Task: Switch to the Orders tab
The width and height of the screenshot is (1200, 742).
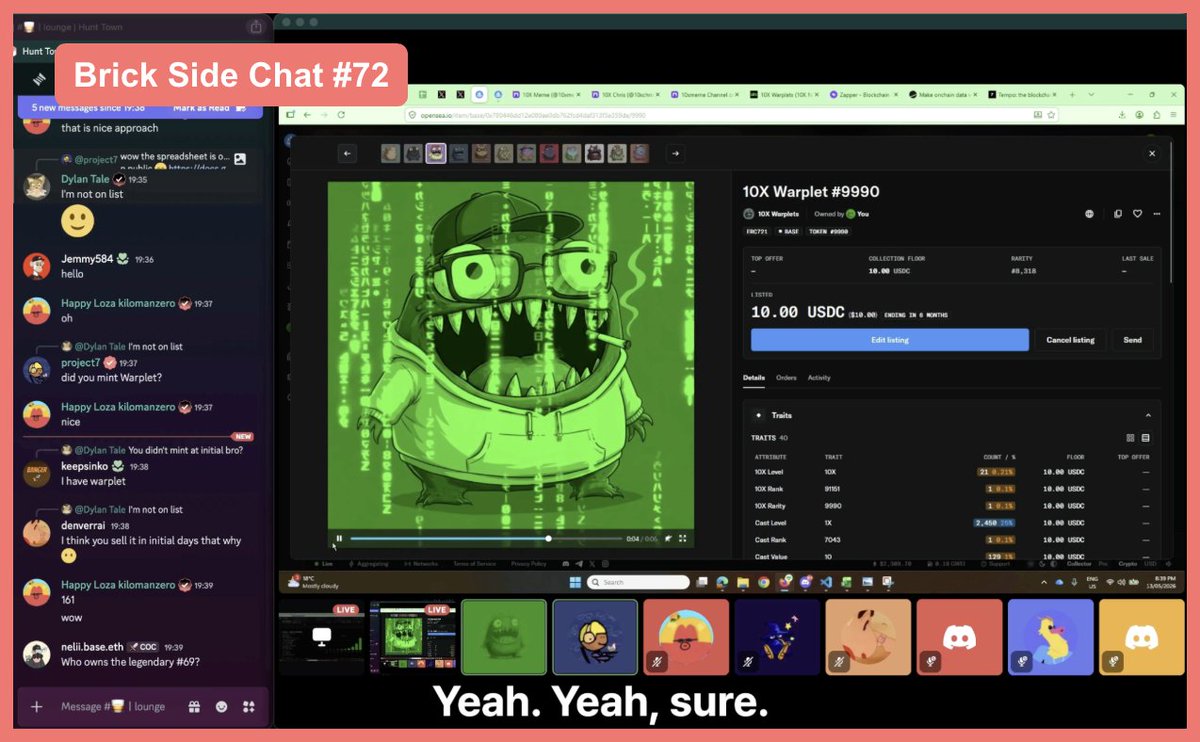Action: [786, 378]
